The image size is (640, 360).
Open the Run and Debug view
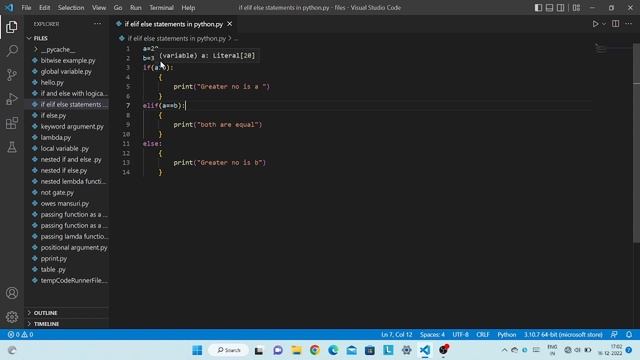tap(12, 99)
